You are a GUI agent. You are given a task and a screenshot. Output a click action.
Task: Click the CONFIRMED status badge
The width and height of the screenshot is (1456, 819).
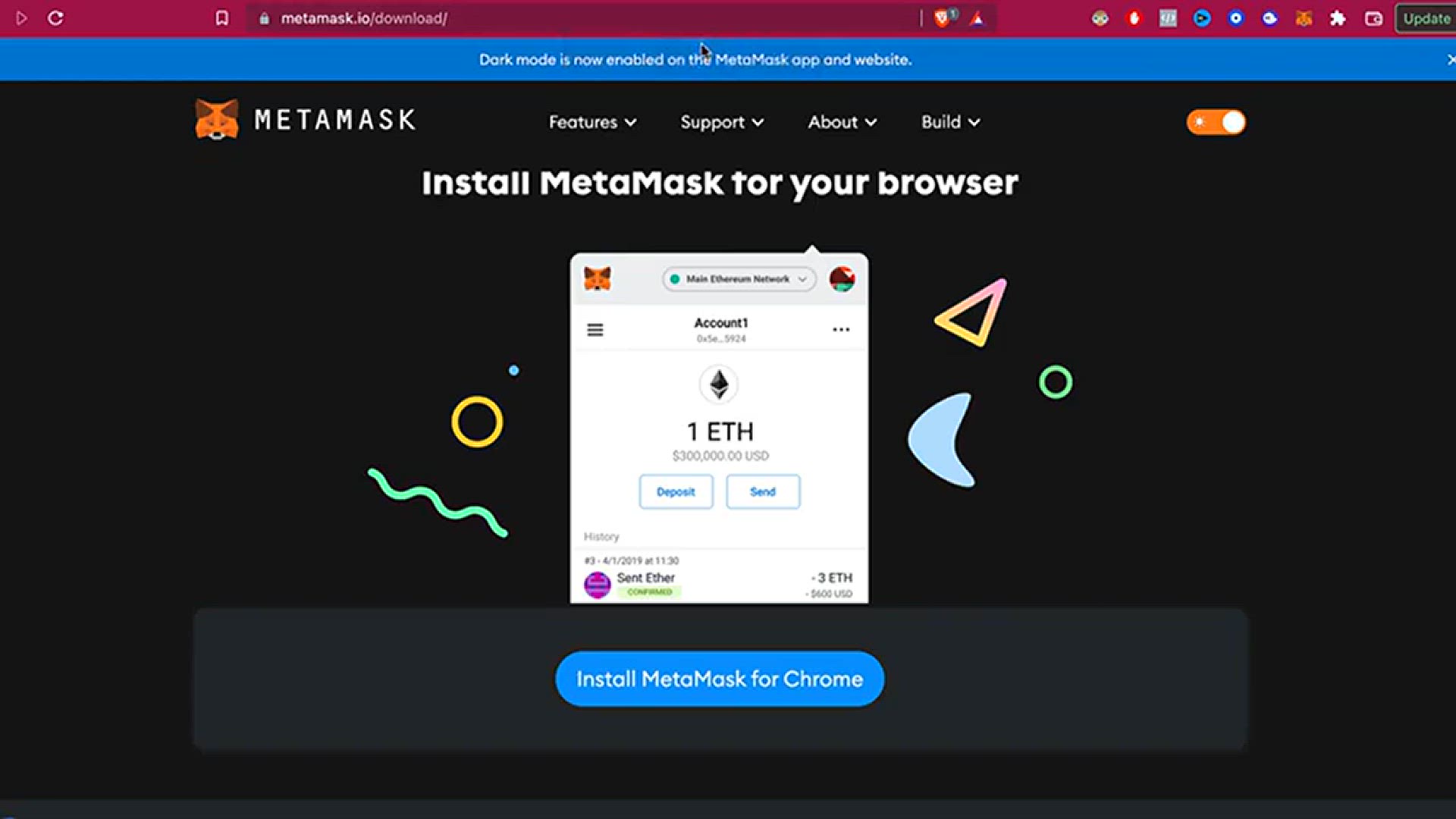pos(650,592)
